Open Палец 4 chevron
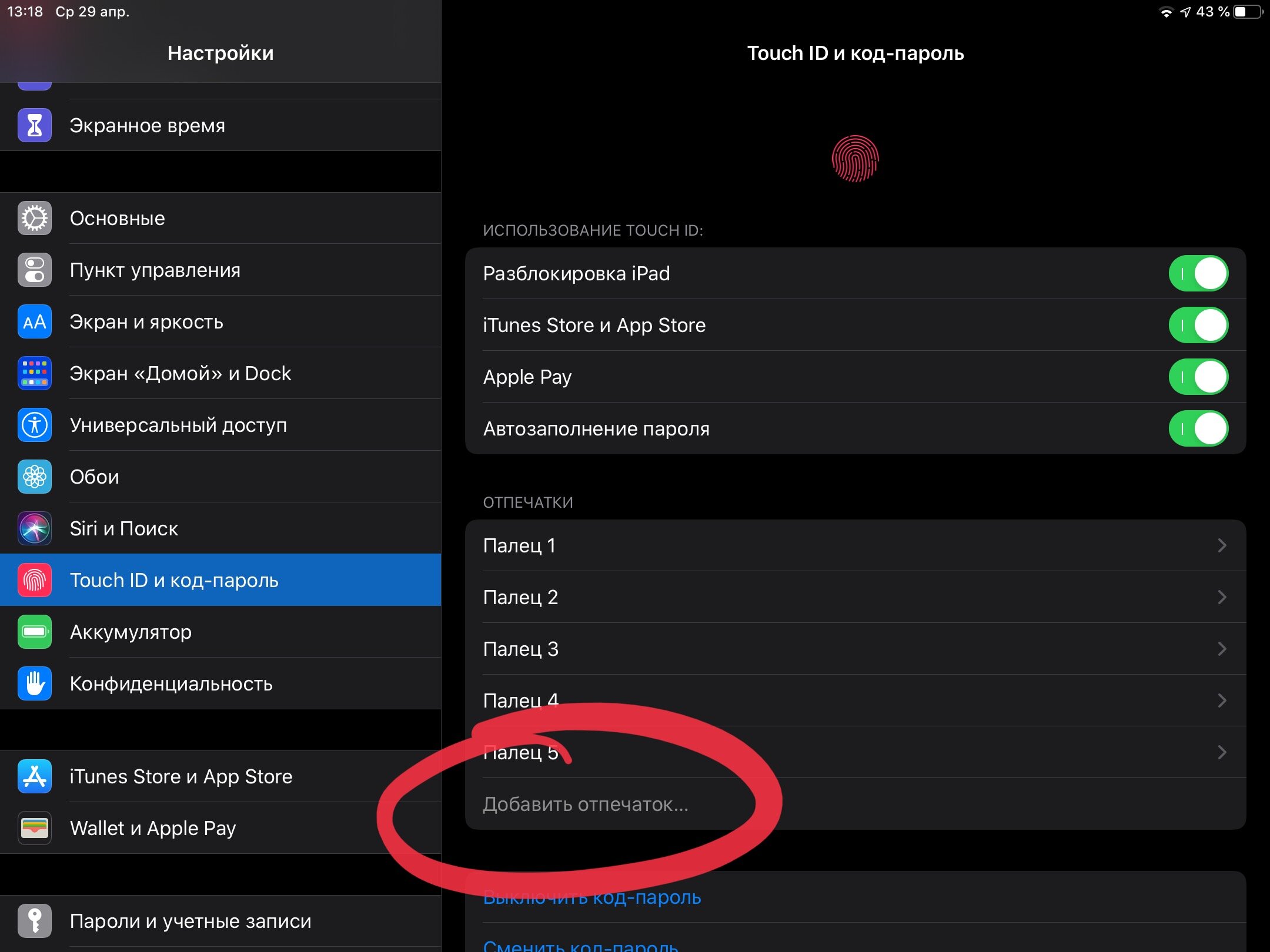Viewport: 1270px width, 952px height. pyautogui.click(x=1222, y=701)
